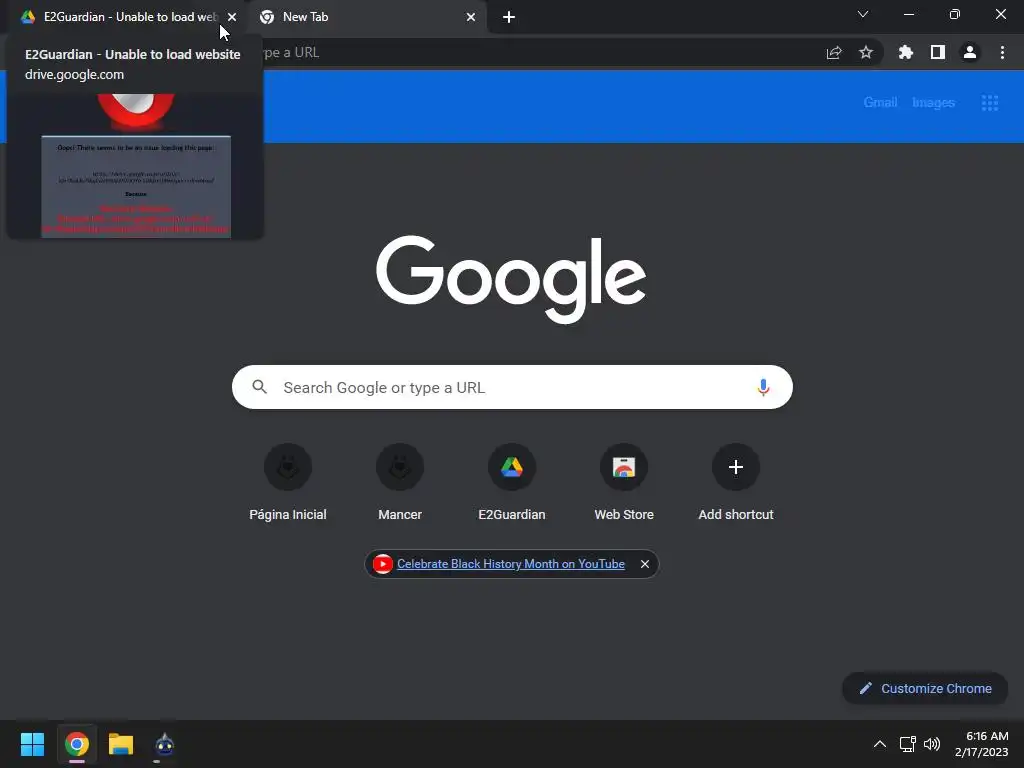Viewport: 1024px width, 768px height.
Task: Click the Google logo
Action: pos(511,280)
